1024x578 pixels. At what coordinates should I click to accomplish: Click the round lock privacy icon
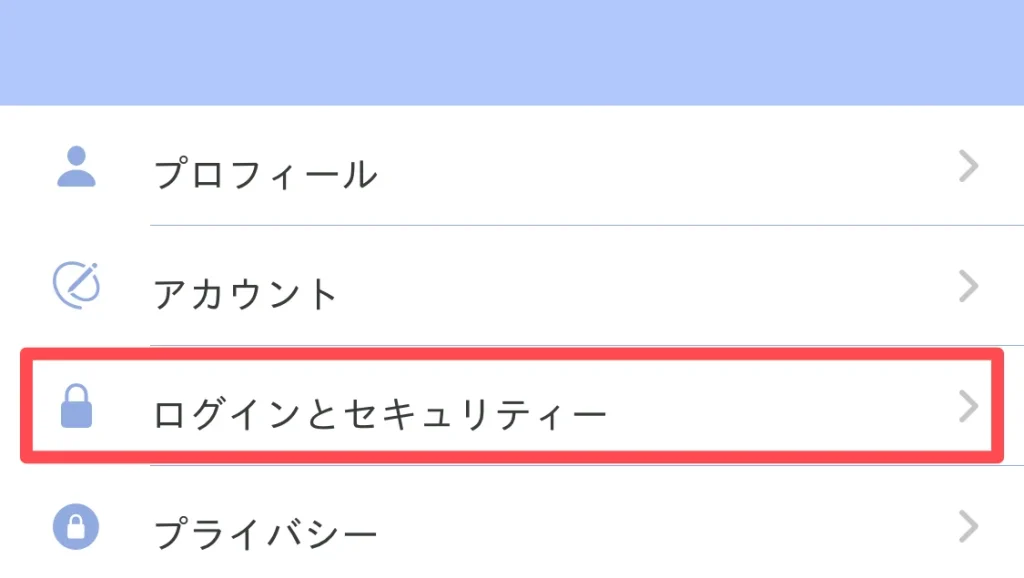tap(76, 526)
